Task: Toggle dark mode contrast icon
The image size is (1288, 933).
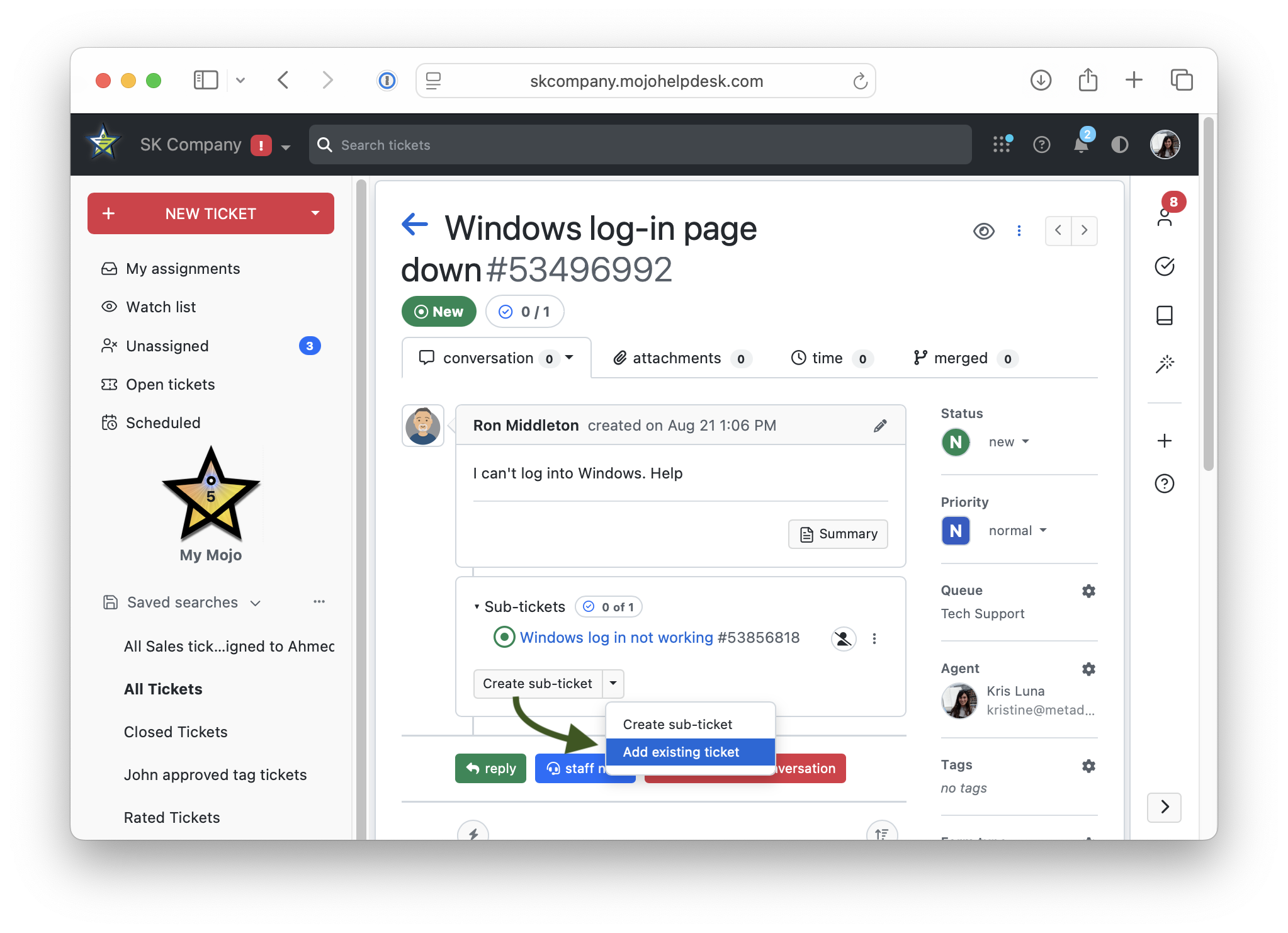Action: click(x=1119, y=145)
